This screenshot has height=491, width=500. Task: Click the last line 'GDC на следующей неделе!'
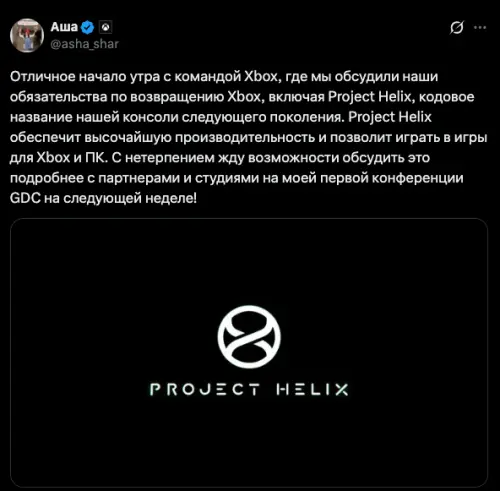[103, 199]
